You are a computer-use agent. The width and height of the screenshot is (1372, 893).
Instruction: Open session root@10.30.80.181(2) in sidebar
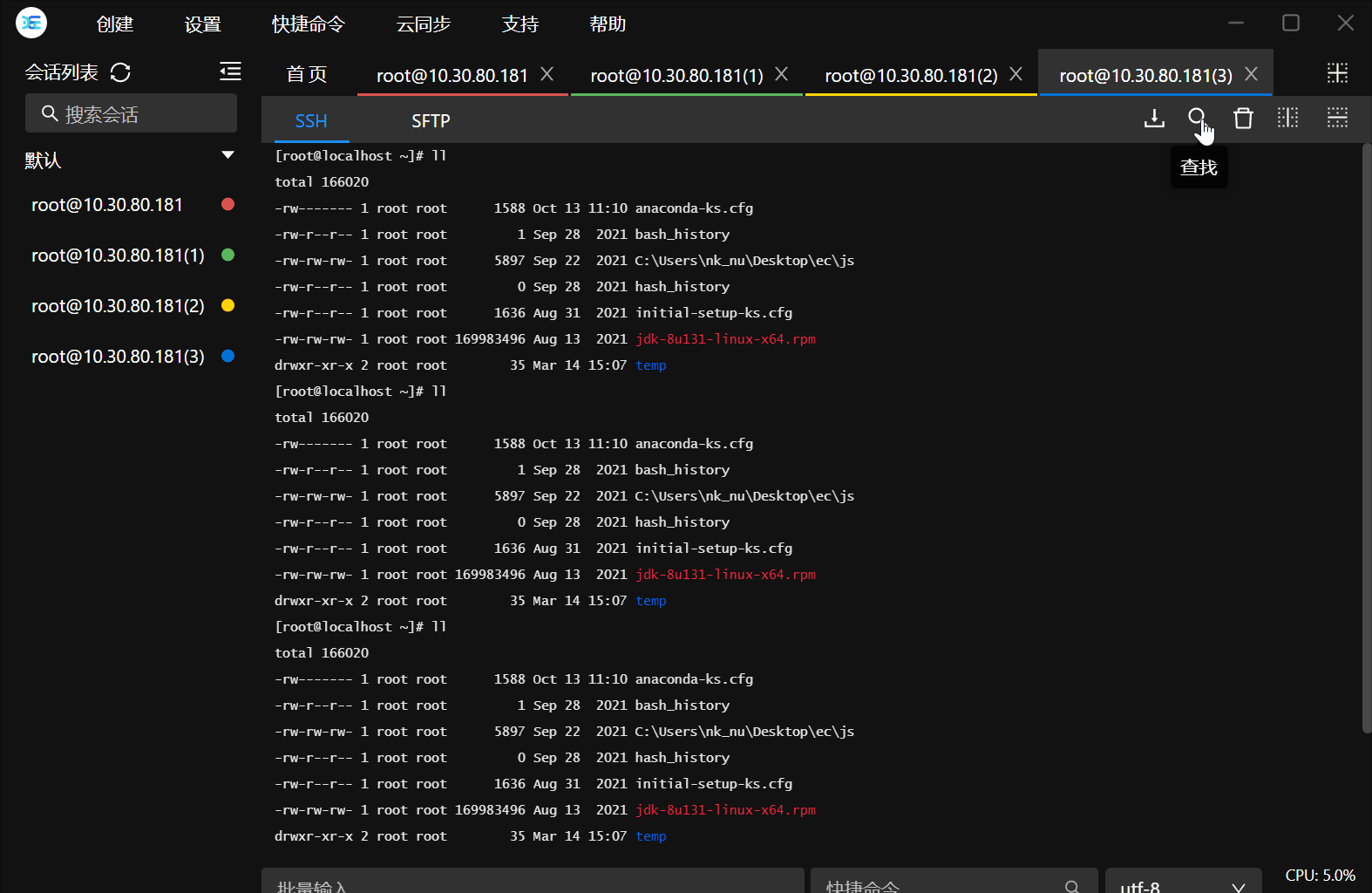pyautogui.click(x=118, y=305)
